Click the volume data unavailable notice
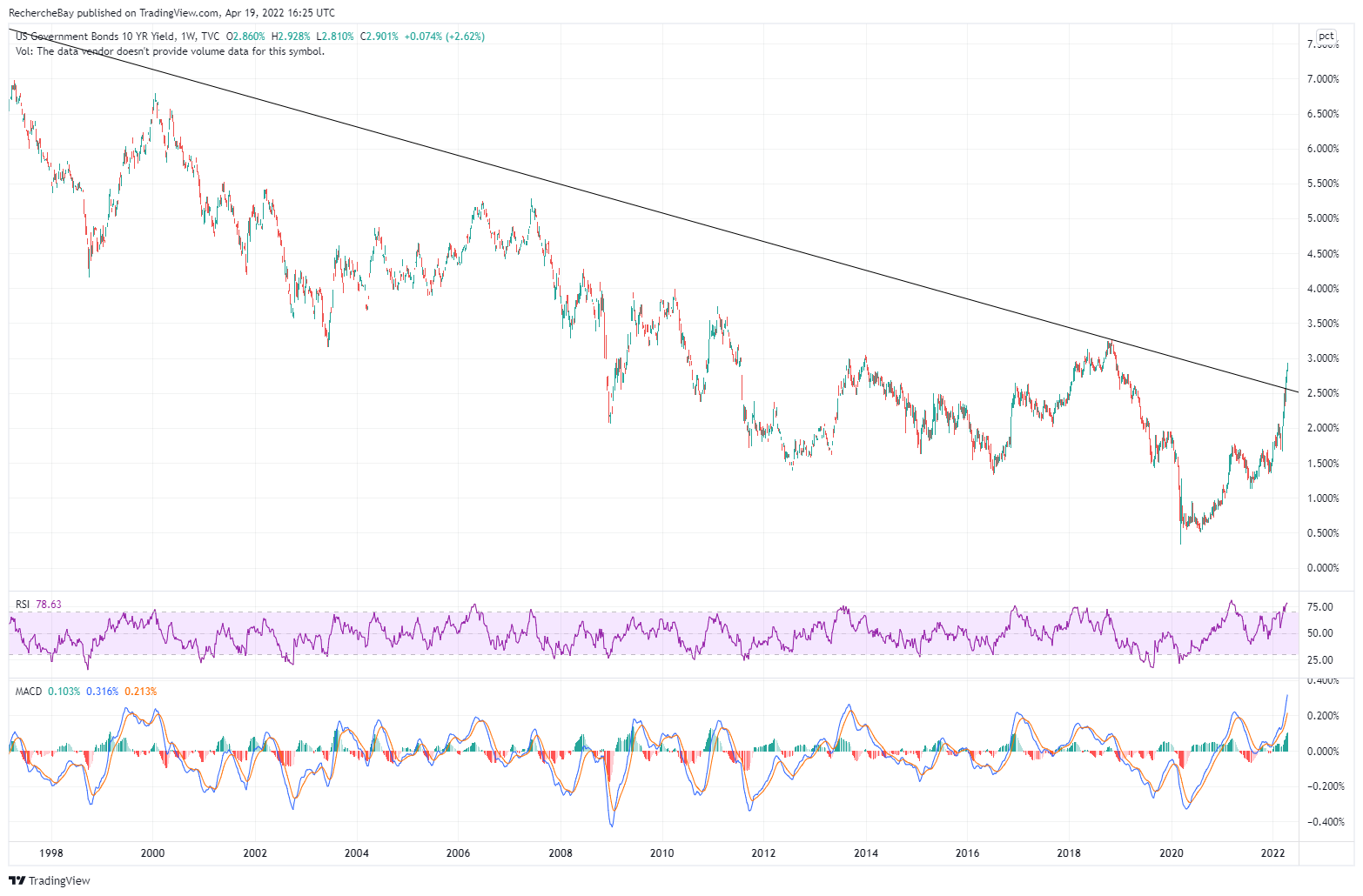The image size is (1363, 896). 170,51
